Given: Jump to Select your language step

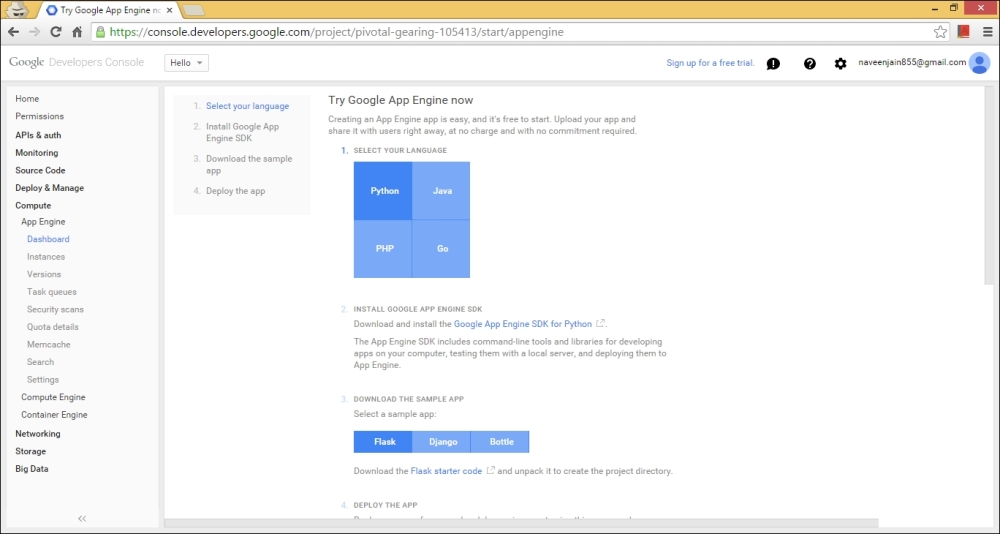Looking at the screenshot, I should tap(247, 106).
